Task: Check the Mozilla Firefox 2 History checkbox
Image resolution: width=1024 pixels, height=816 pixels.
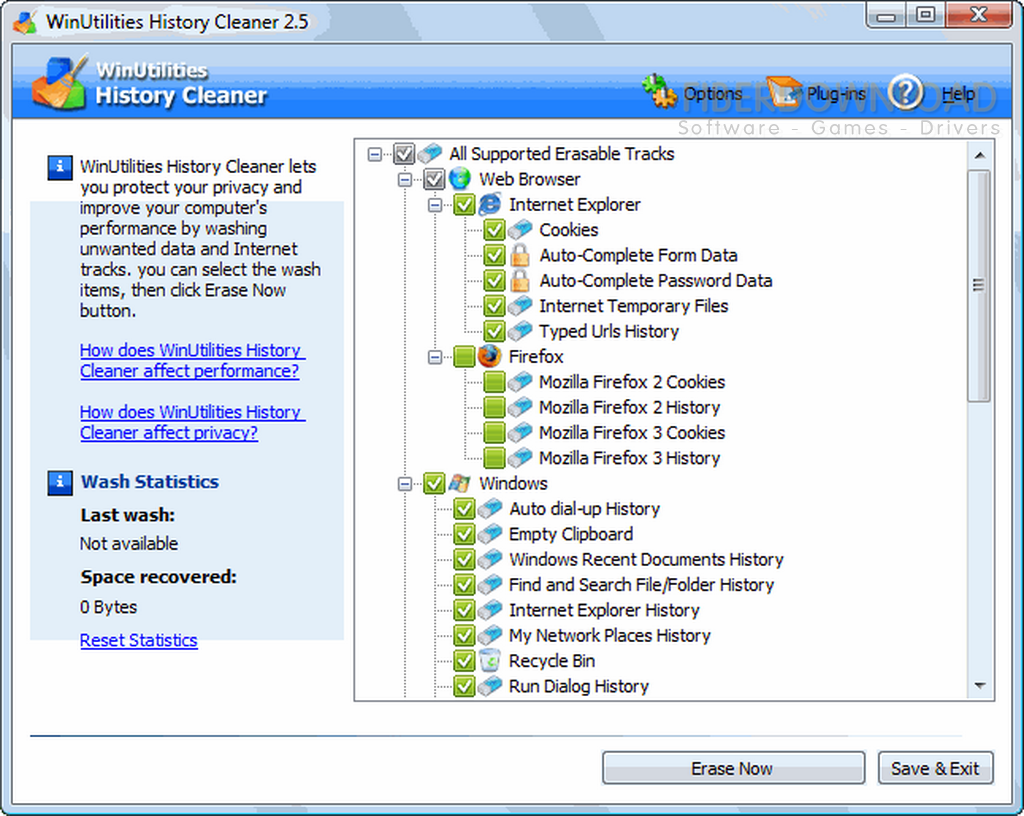Action: pos(494,407)
